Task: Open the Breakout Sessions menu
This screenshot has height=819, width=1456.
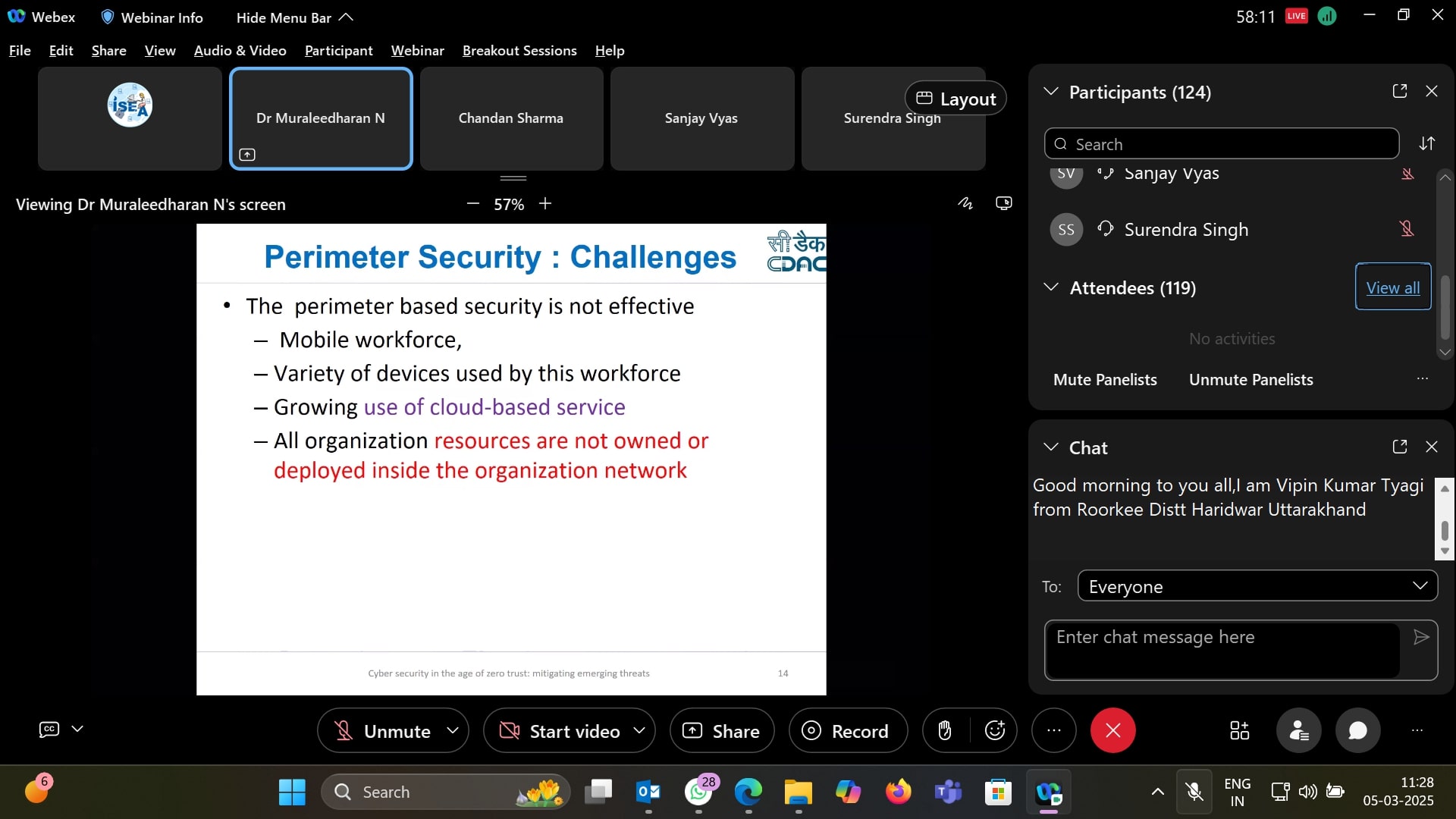Action: [519, 51]
